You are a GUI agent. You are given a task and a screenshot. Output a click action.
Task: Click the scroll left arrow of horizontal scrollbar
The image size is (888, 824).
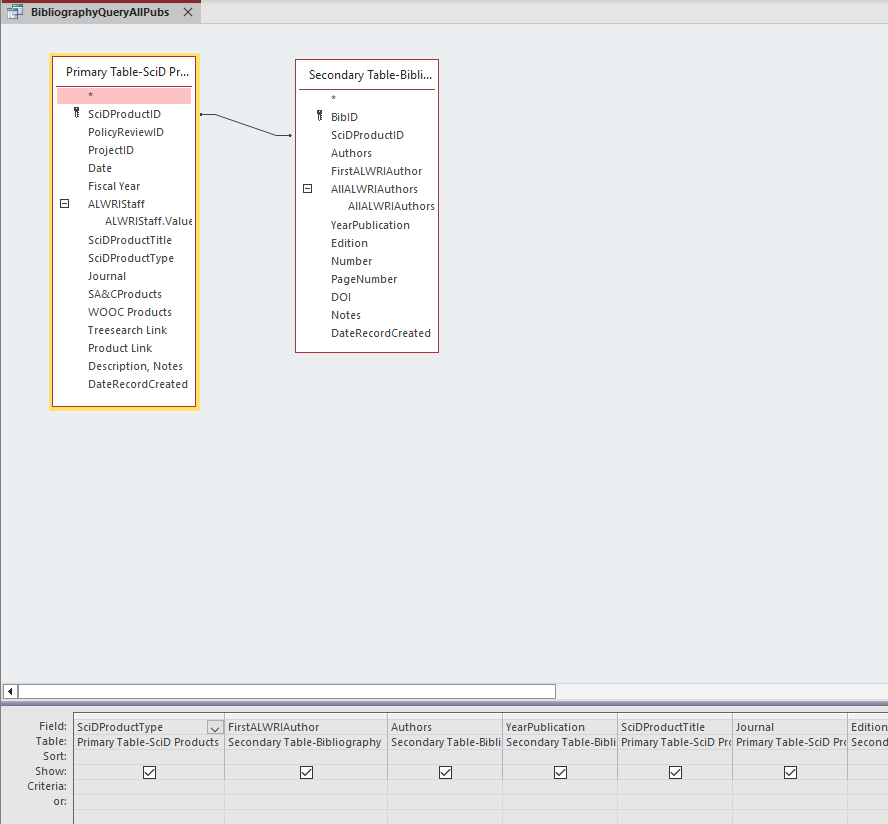pos(10,691)
